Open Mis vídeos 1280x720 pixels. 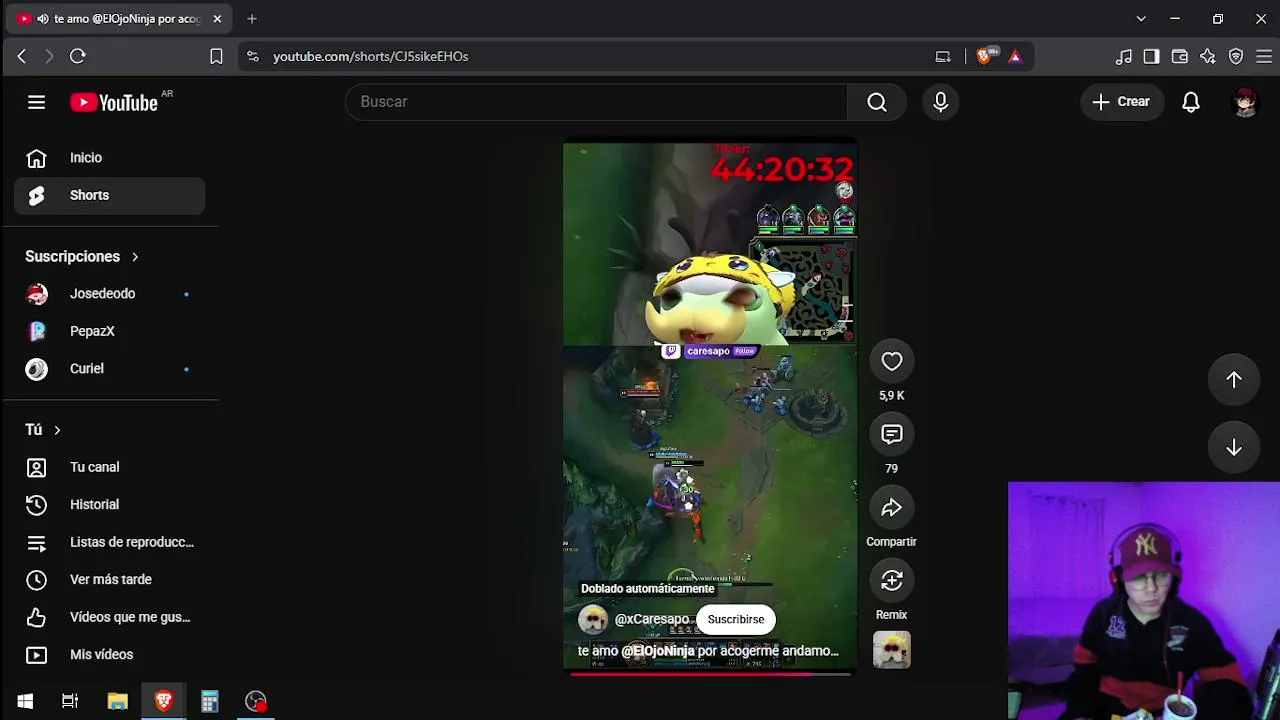coord(110,655)
